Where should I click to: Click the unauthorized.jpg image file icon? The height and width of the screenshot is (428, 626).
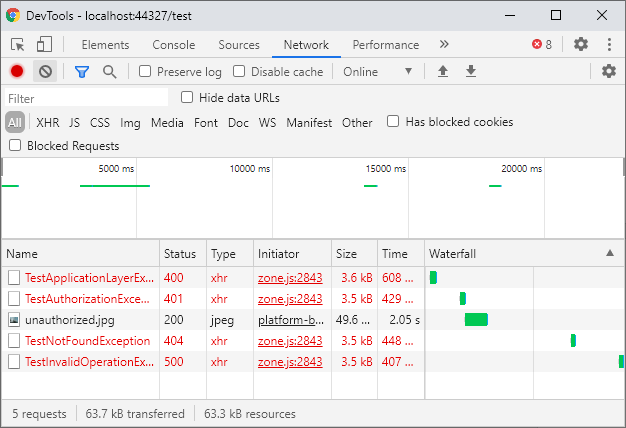pos(14,320)
